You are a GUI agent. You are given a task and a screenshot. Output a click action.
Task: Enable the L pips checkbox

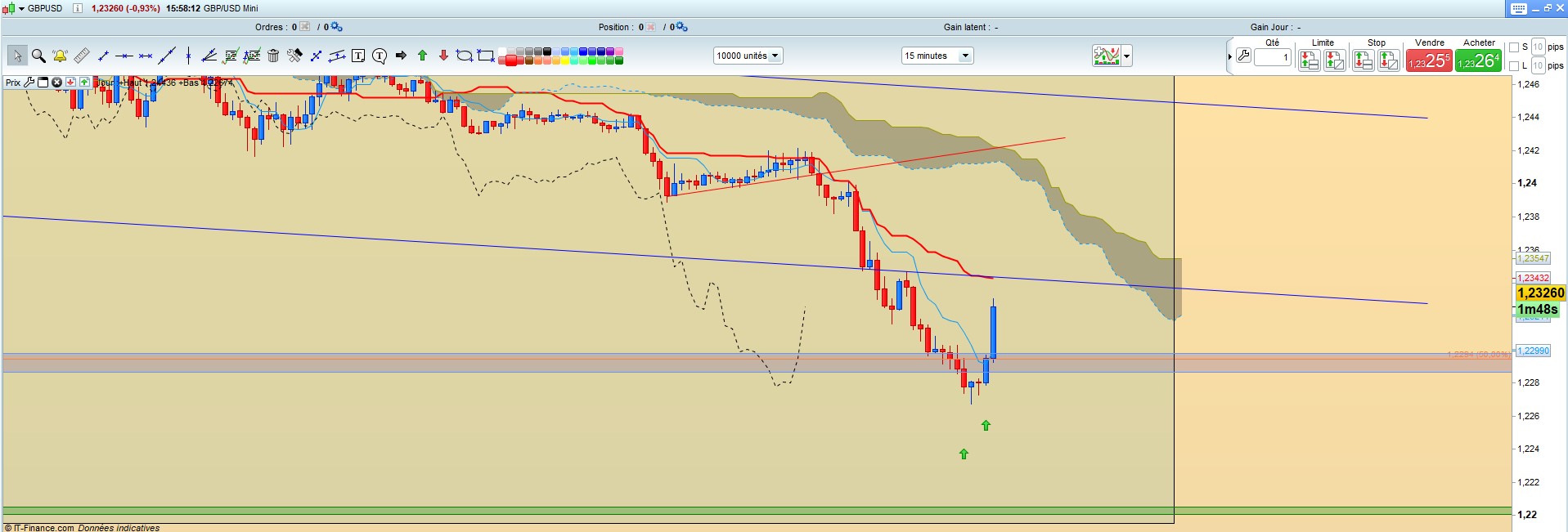point(1514,65)
